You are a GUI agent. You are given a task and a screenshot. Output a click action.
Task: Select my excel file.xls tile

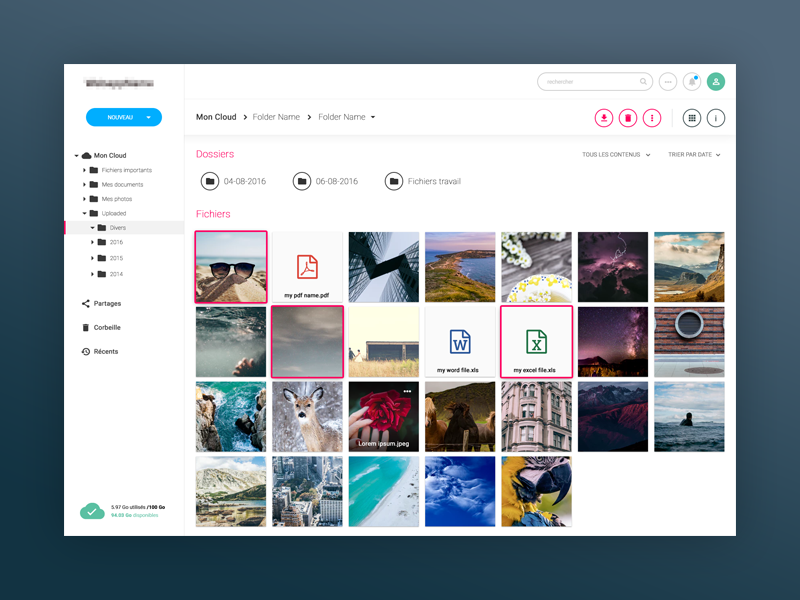537,342
